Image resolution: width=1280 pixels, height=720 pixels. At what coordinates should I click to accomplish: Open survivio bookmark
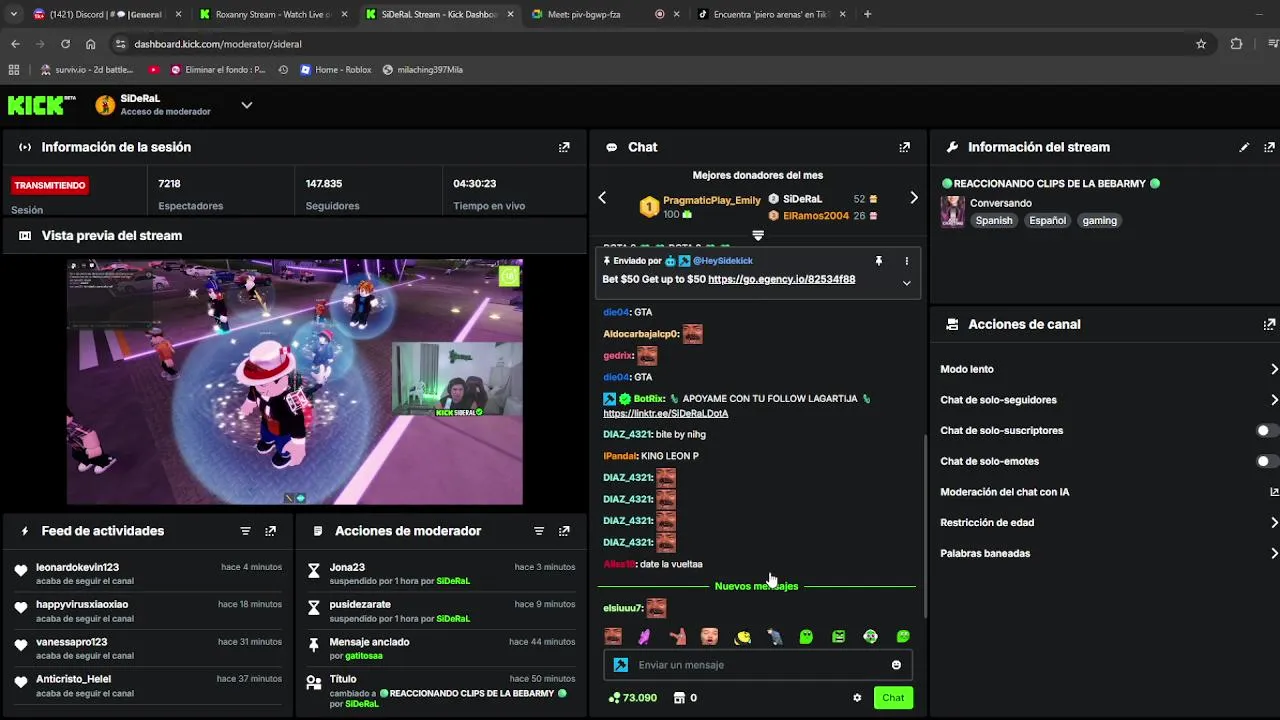tap(87, 70)
